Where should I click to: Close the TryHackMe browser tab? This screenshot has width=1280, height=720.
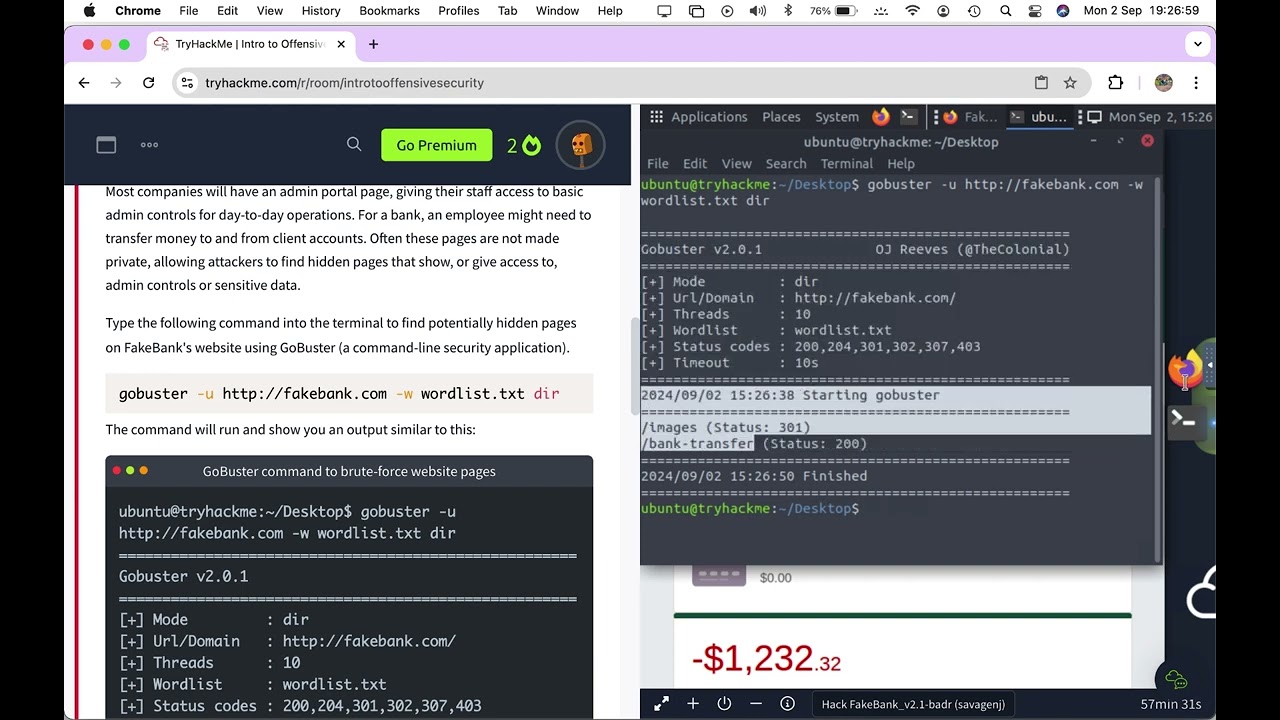coord(341,44)
